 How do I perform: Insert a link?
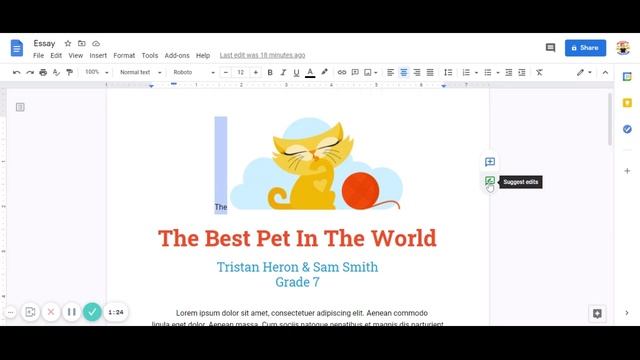click(342, 72)
